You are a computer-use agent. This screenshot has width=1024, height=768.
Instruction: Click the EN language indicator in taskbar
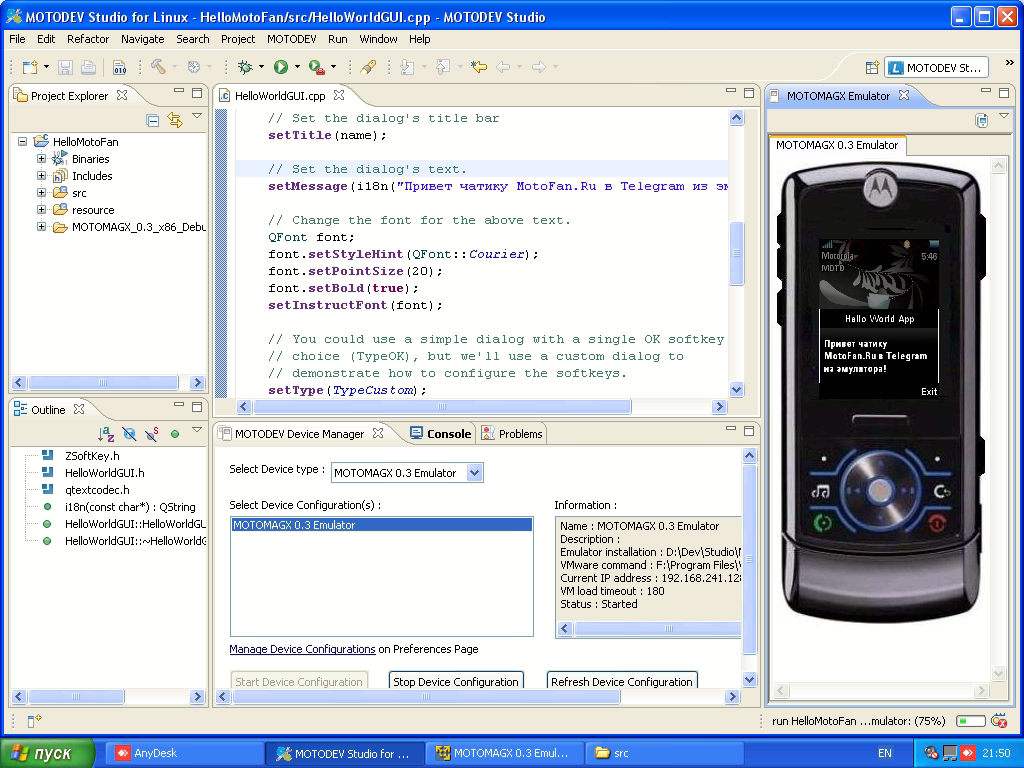[x=885, y=753]
